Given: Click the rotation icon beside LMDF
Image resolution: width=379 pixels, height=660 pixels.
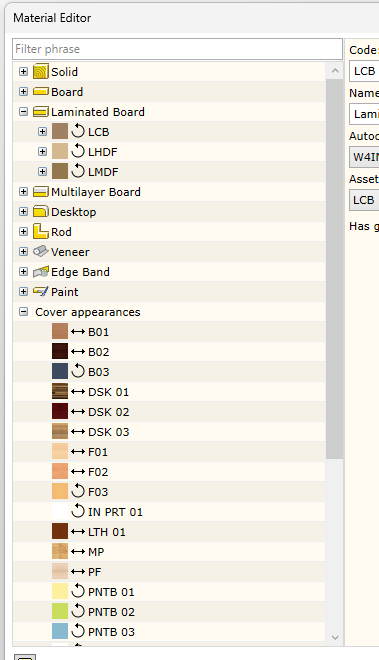Looking at the screenshot, I should pyautogui.click(x=78, y=171).
